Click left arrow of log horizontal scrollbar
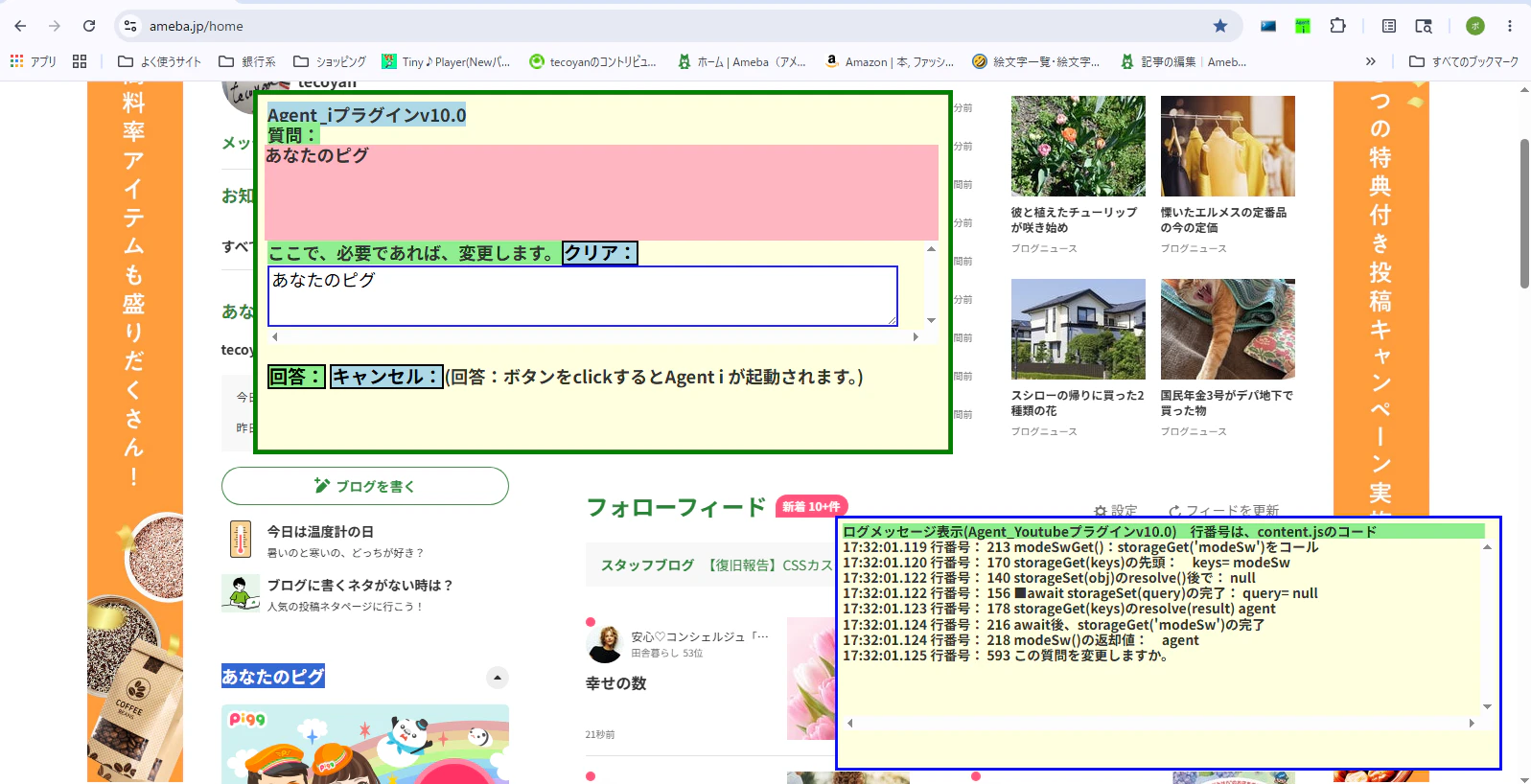 pos(850,724)
